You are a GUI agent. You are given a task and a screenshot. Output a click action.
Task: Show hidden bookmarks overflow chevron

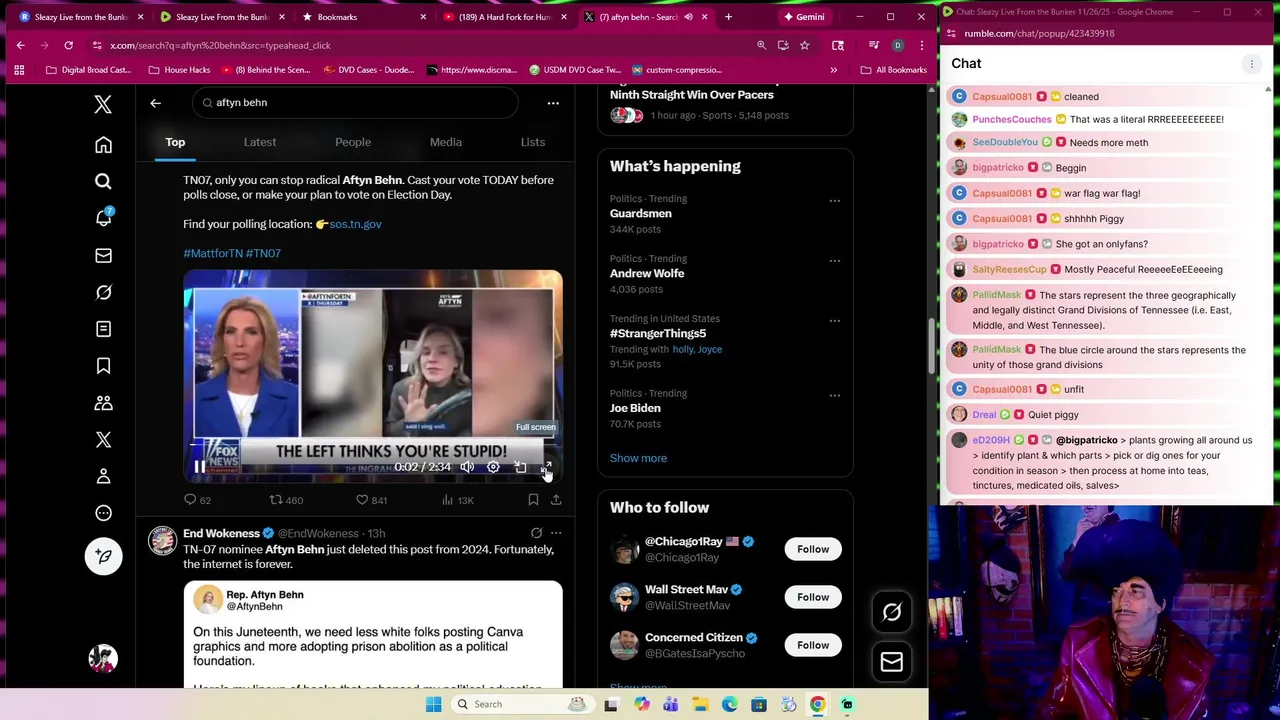coord(833,70)
